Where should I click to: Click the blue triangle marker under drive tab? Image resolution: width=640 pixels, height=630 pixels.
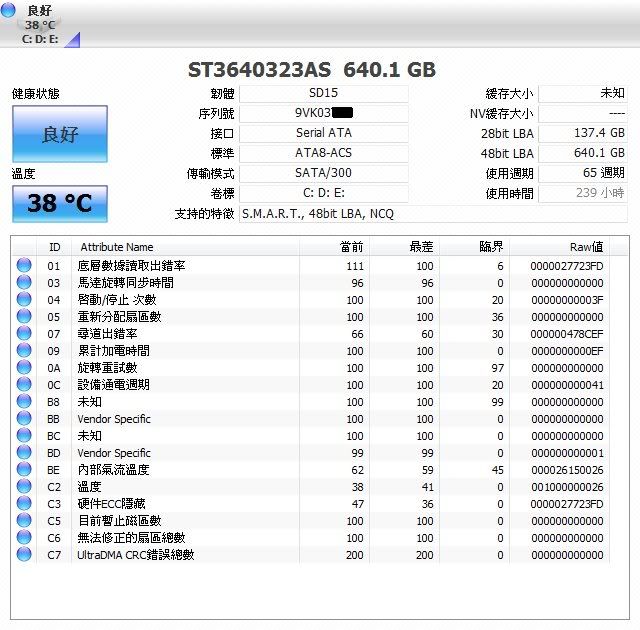74,41
